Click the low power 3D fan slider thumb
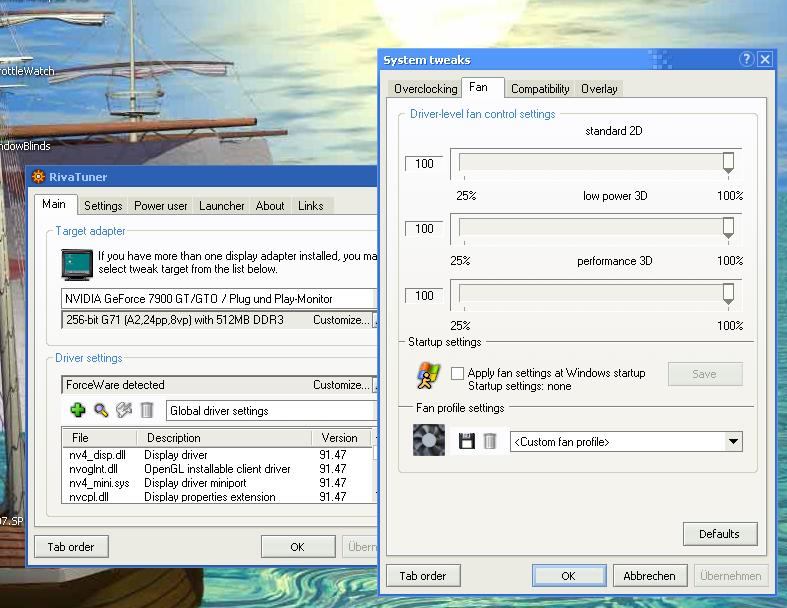787x608 pixels. tap(728, 228)
